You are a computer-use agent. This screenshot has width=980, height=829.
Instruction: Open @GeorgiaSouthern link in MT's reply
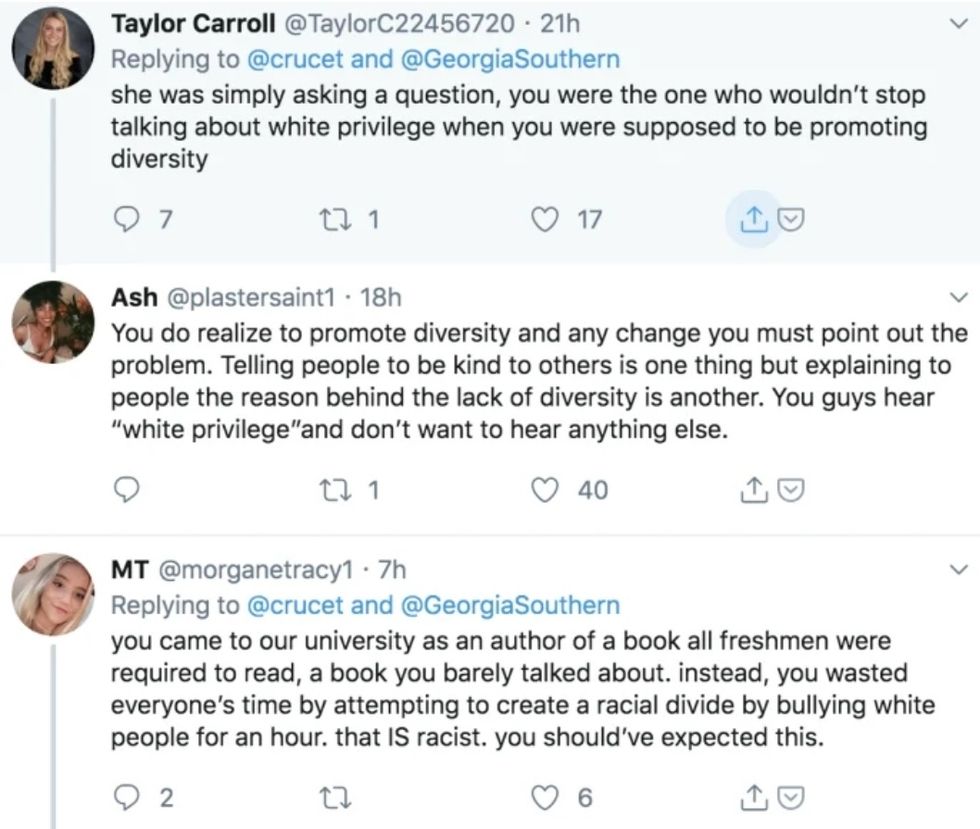pos(510,605)
